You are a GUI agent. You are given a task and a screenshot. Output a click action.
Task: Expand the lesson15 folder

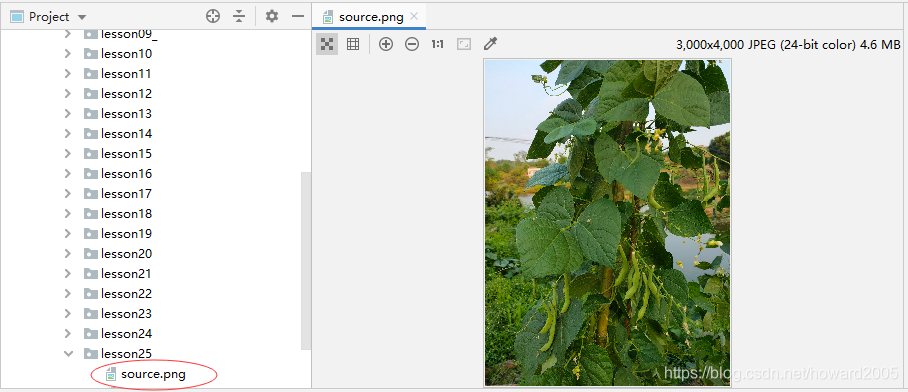click(68, 153)
